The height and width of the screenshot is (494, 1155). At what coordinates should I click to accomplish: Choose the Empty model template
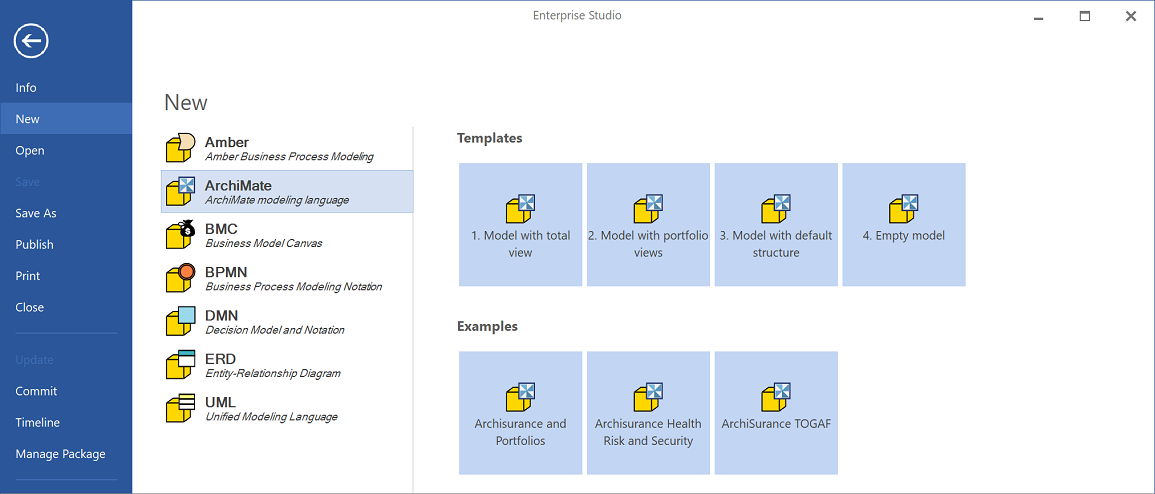[x=904, y=225]
